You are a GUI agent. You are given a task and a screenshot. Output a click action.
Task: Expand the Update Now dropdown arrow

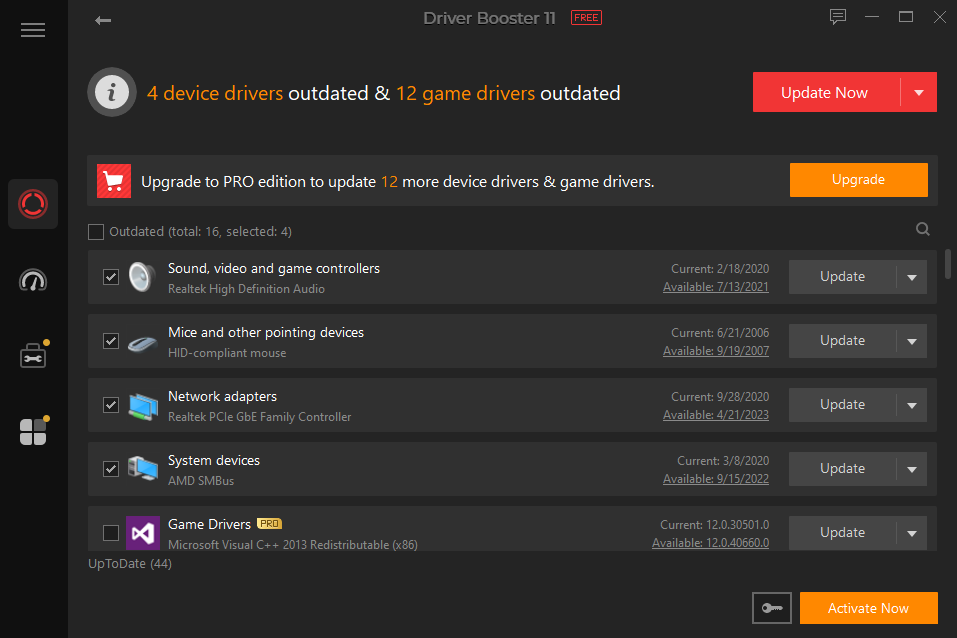921,91
